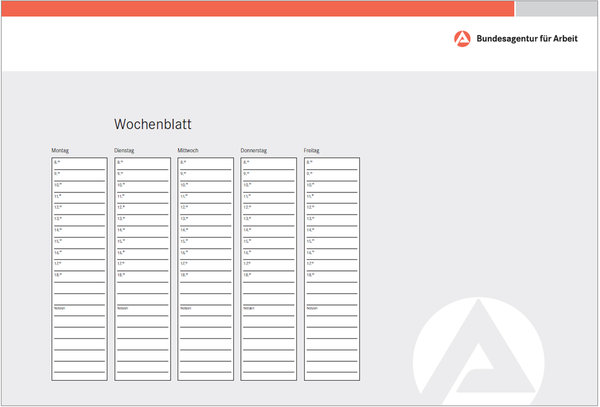Click the Notizen label in Mittwoch column
Viewport: 600px width, 407px height.
click(185, 308)
